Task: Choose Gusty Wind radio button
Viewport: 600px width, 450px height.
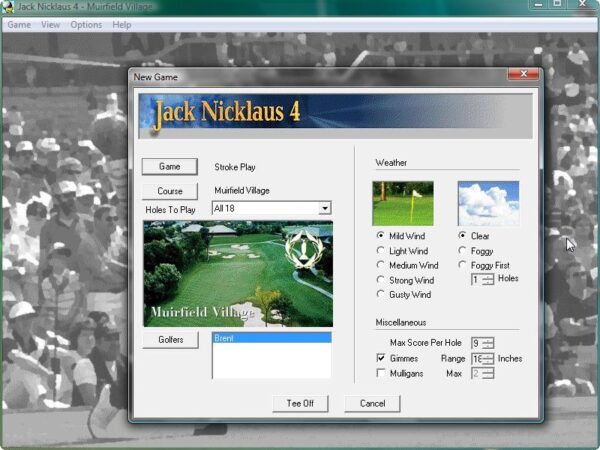Action: [381, 295]
